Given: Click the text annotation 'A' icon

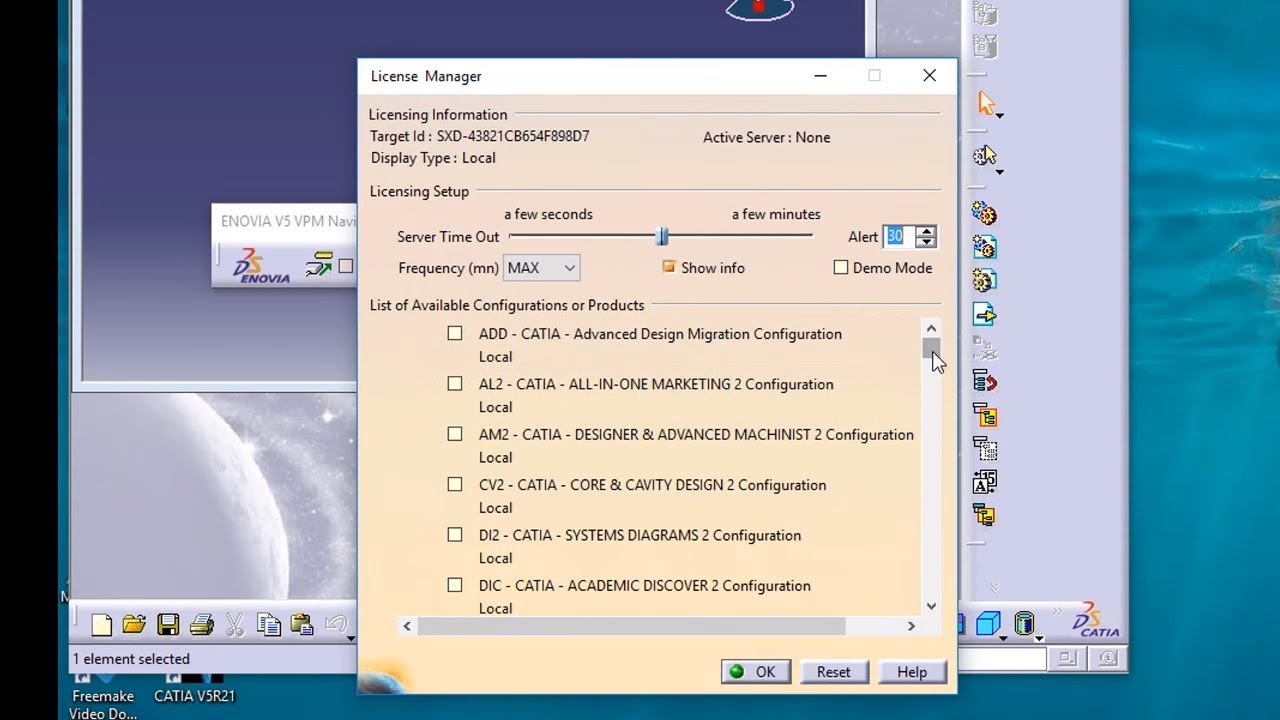Looking at the screenshot, I should point(984,482).
